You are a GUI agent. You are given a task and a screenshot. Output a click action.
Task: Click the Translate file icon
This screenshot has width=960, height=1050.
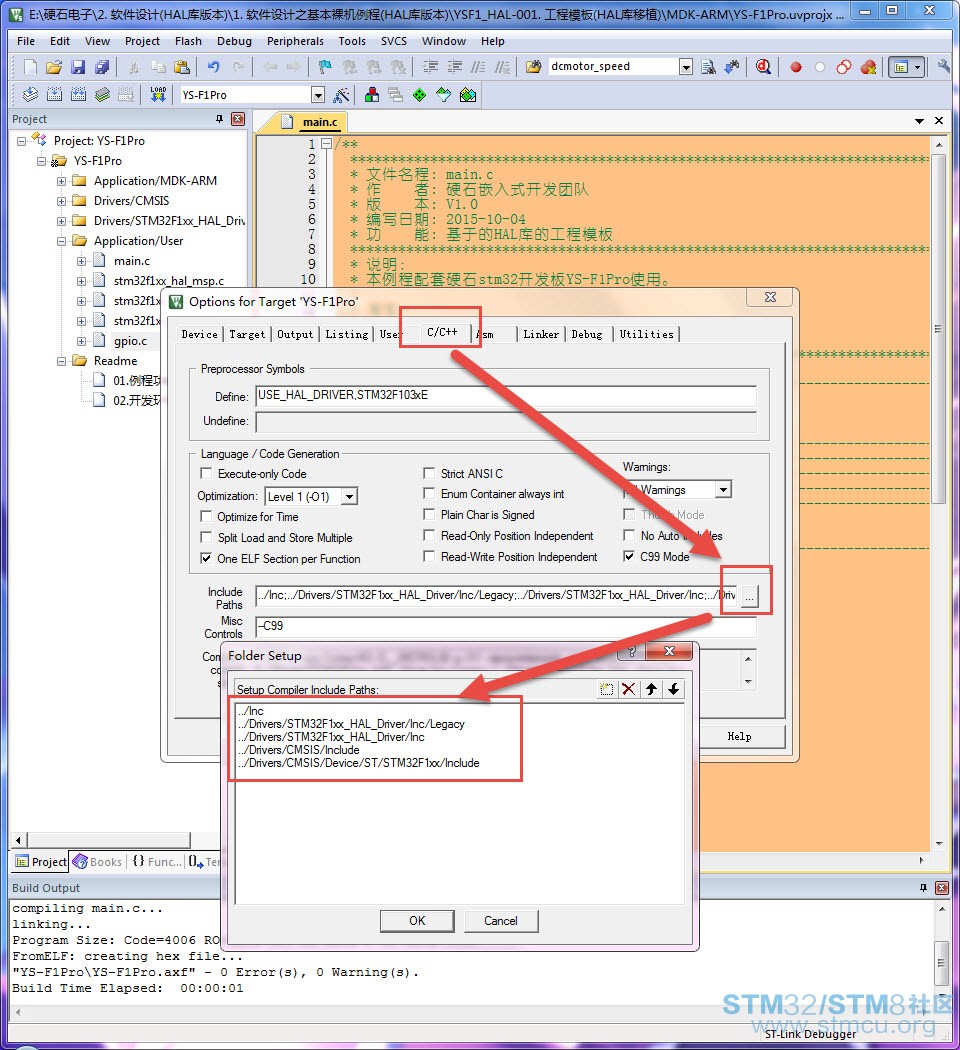(x=30, y=94)
